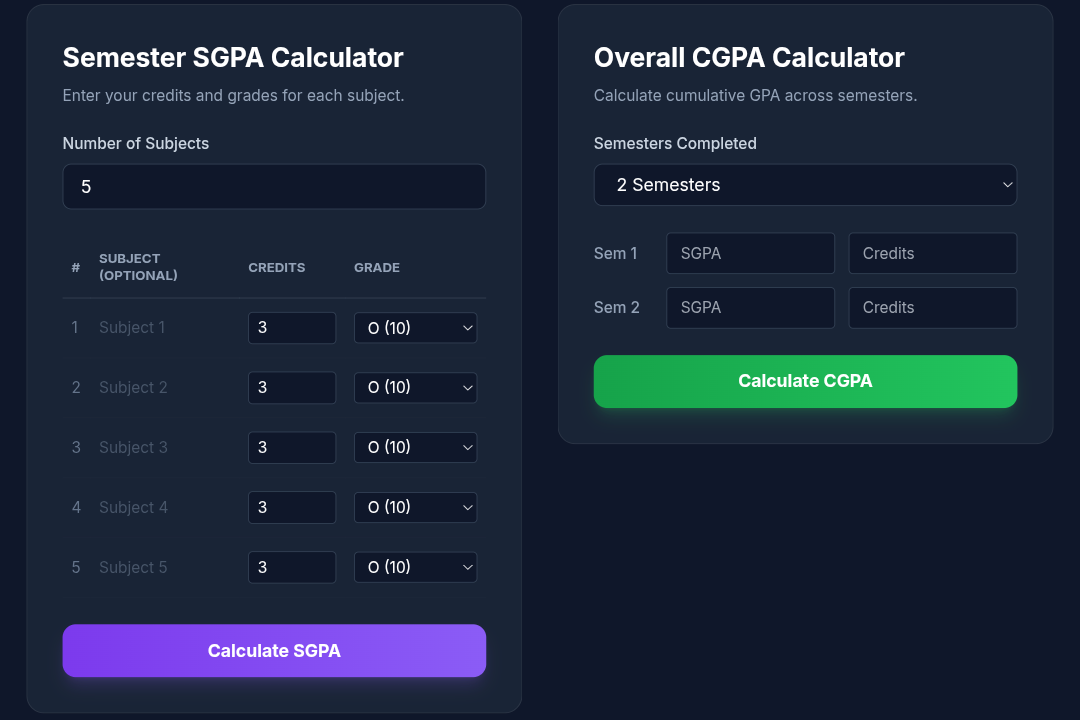Open the grade dropdown for Subject 5
Viewport: 1080px width, 720px height.
tap(415, 568)
